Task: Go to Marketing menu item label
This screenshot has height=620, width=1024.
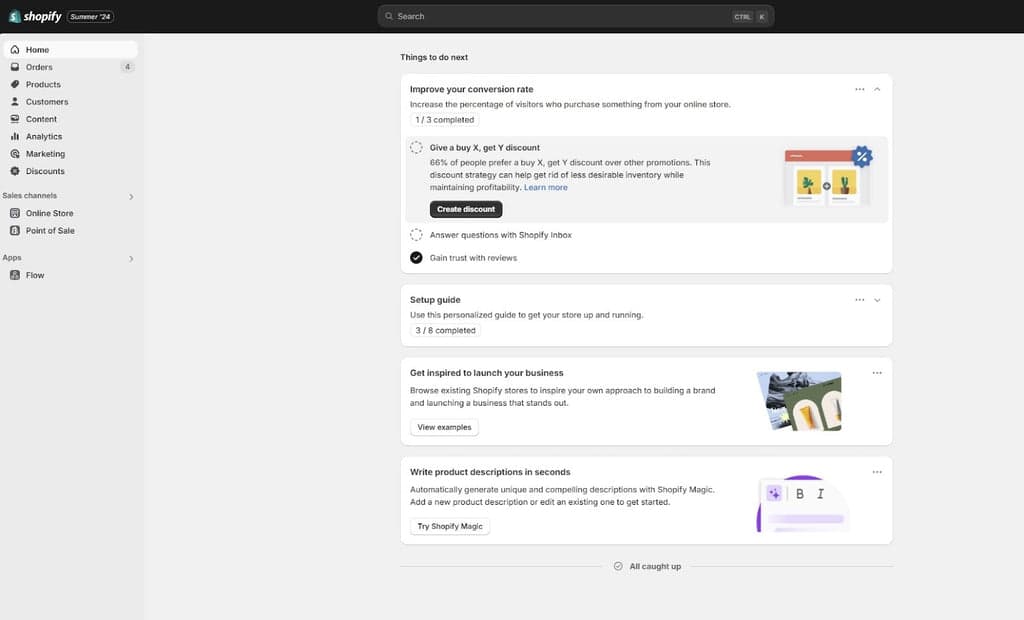Action: tap(45, 154)
